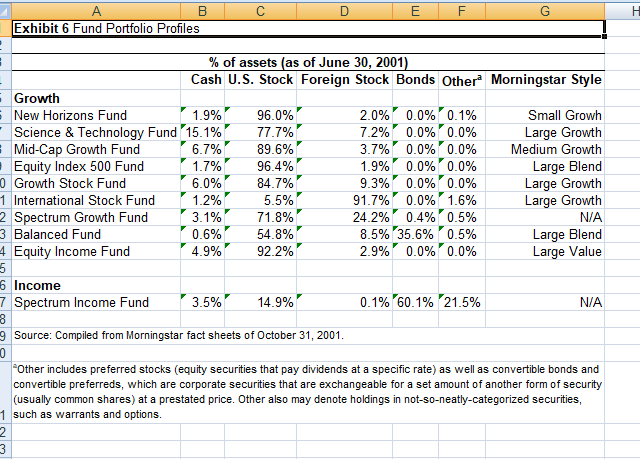Click the 24.2% Foreign Stock value
This screenshot has height=459, width=640.
[344, 217]
